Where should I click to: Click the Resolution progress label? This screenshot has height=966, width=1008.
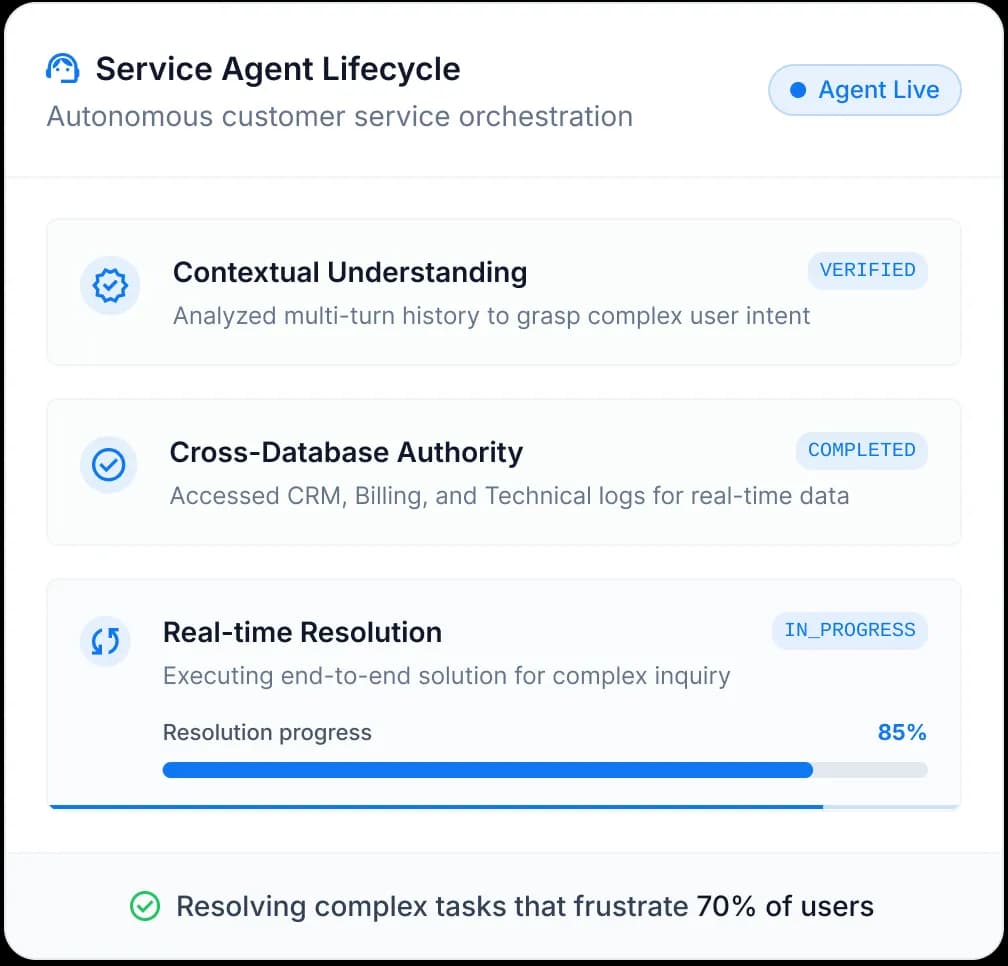[267, 733]
